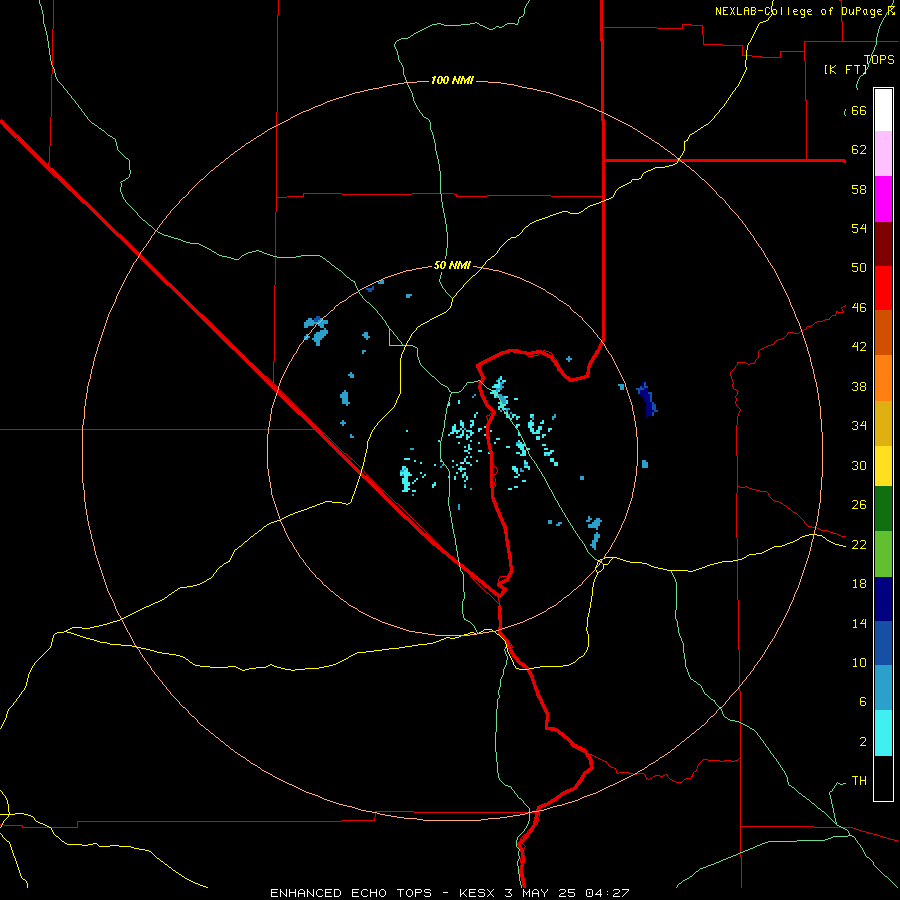Viewport: 900px width, 900px height.
Task: Click the legend scale value 50
Action: pos(859,268)
